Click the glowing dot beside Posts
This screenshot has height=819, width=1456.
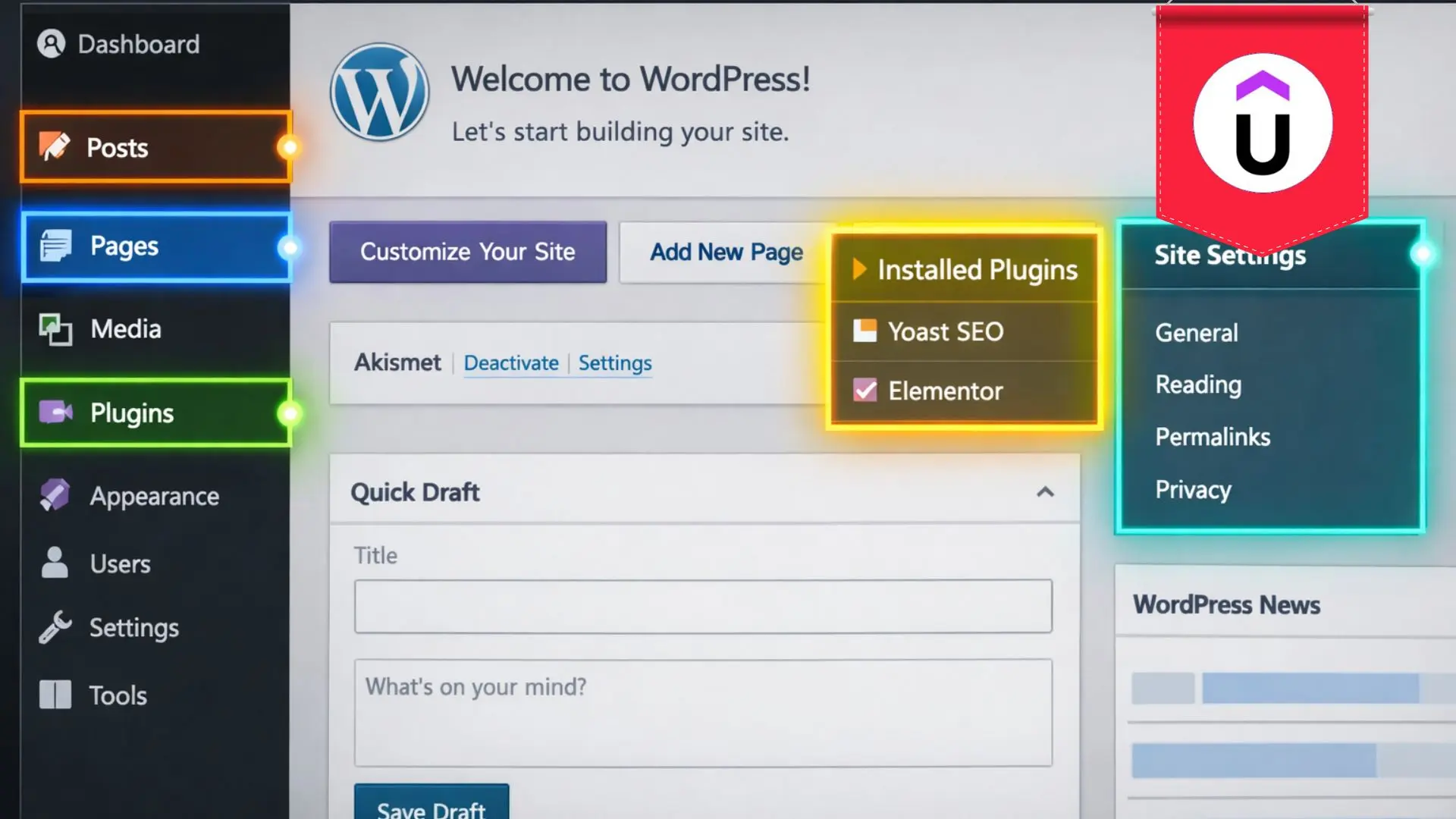pyautogui.click(x=289, y=147)
